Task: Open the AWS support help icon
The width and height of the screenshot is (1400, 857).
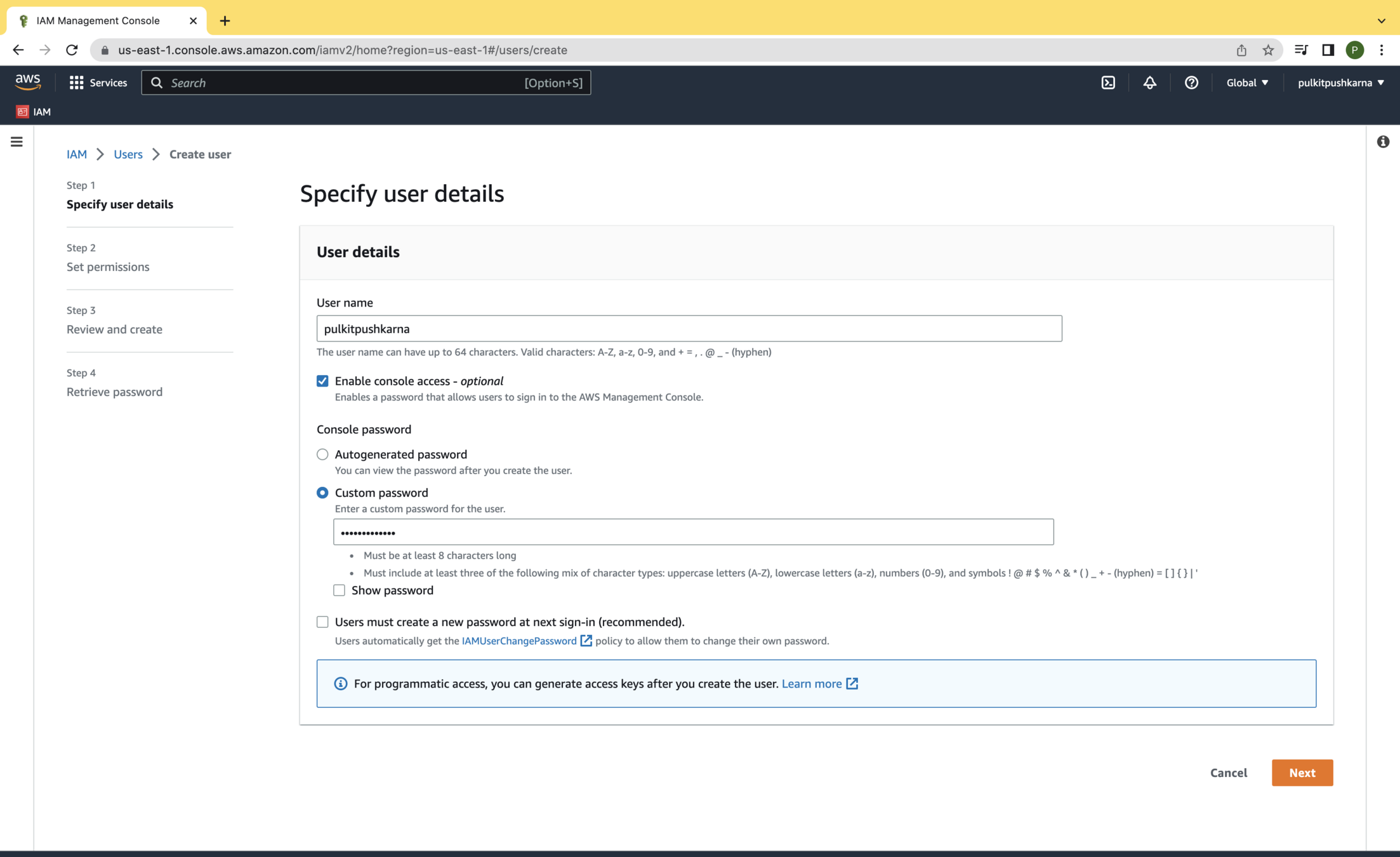Action: [x=1191, y=83]
